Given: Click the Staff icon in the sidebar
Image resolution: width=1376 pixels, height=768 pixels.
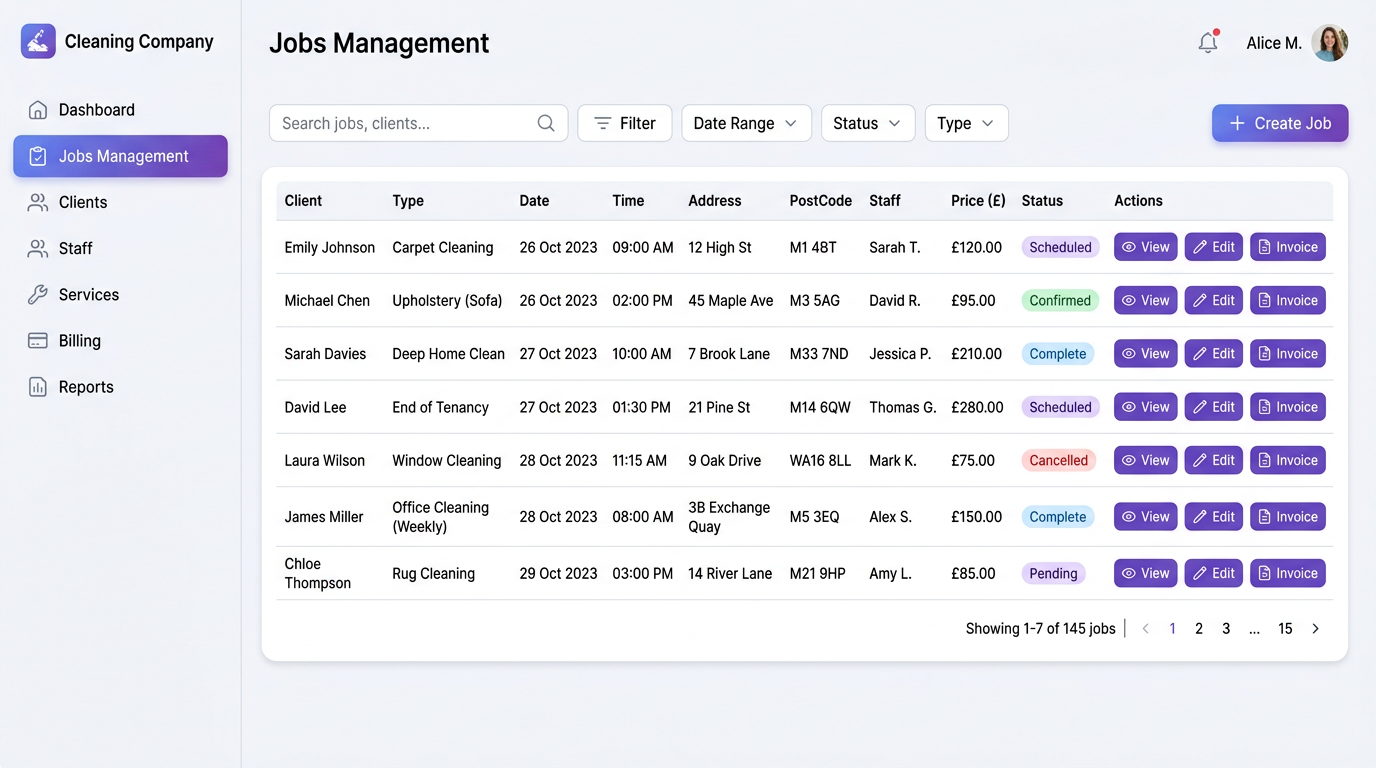Looking at the screenshot, I should click(x=38, y=248).
